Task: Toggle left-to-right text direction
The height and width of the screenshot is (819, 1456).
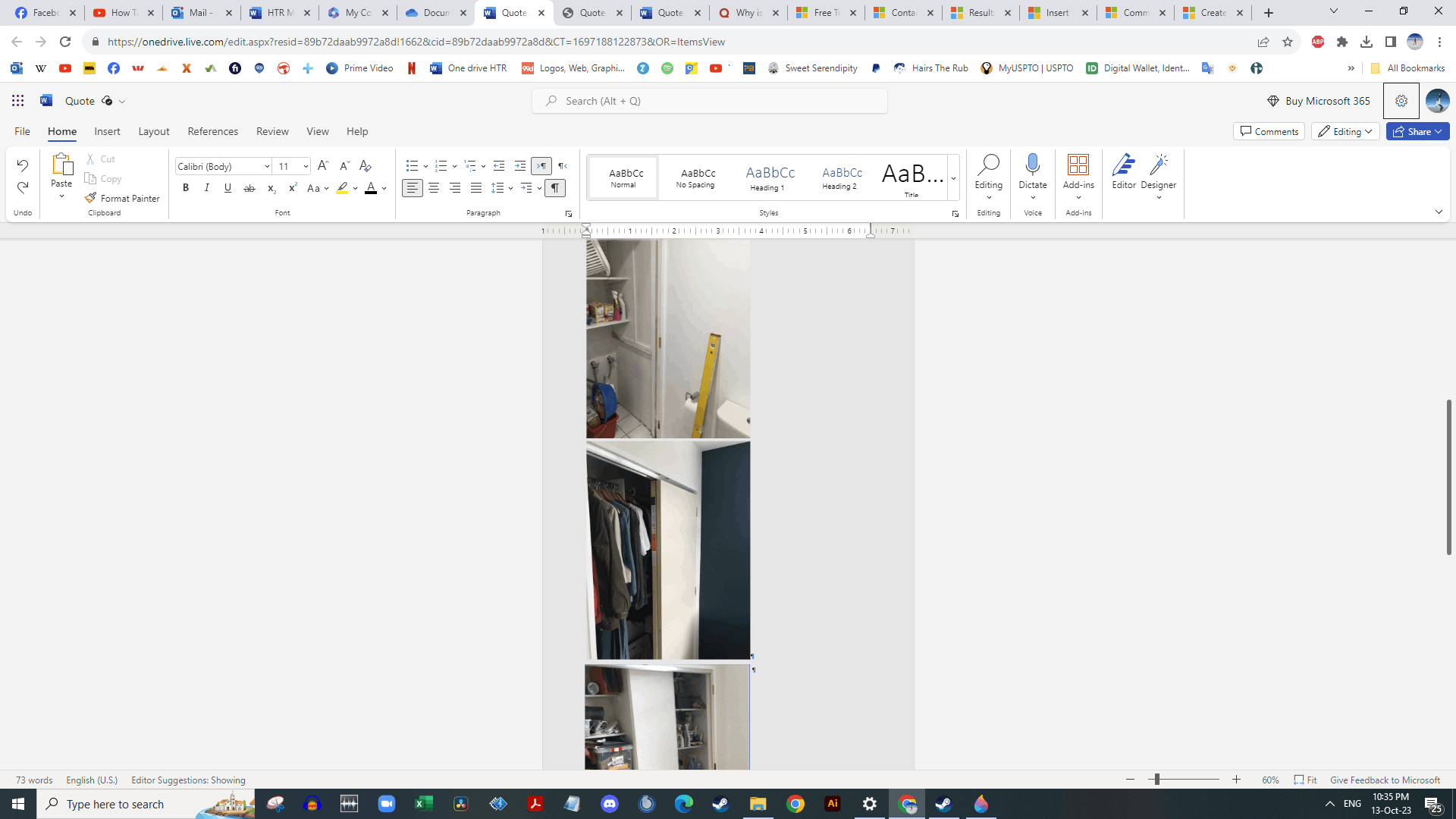Action: coord(541,165)
